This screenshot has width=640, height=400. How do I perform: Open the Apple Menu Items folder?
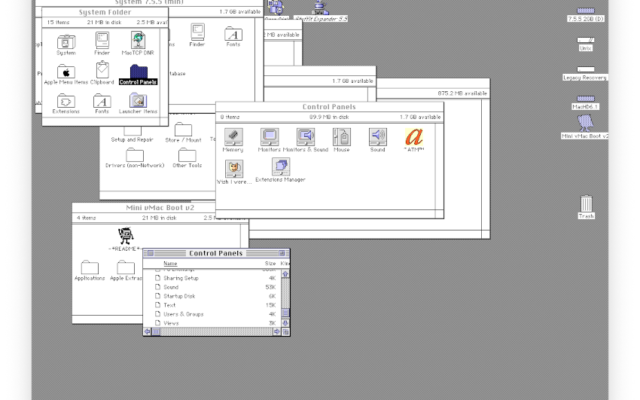[66, 72]
